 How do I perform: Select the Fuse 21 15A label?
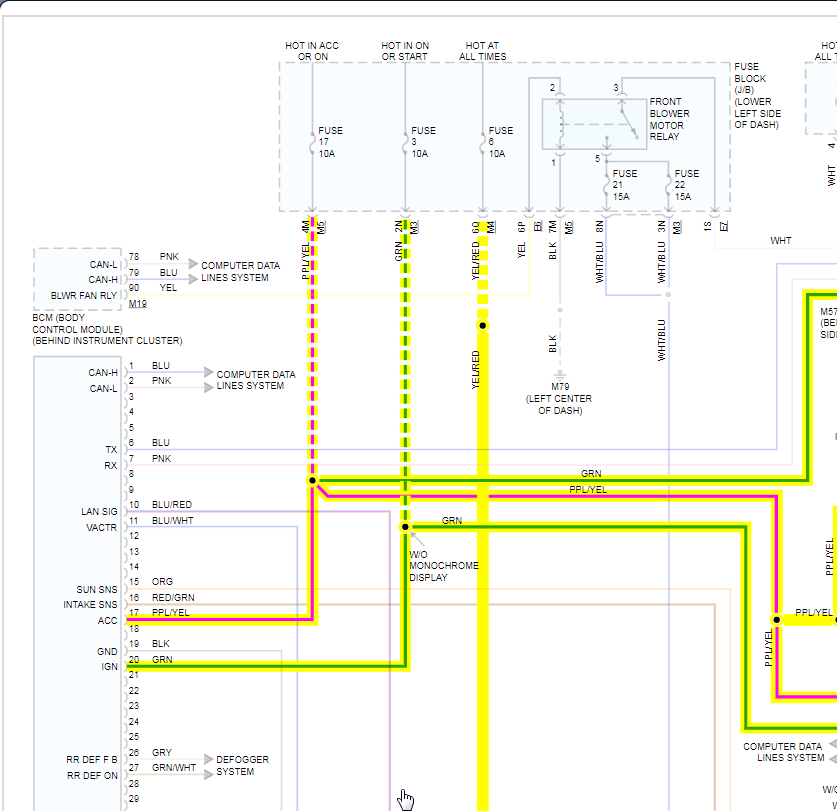pyautogui.click(x=625, y=185)
